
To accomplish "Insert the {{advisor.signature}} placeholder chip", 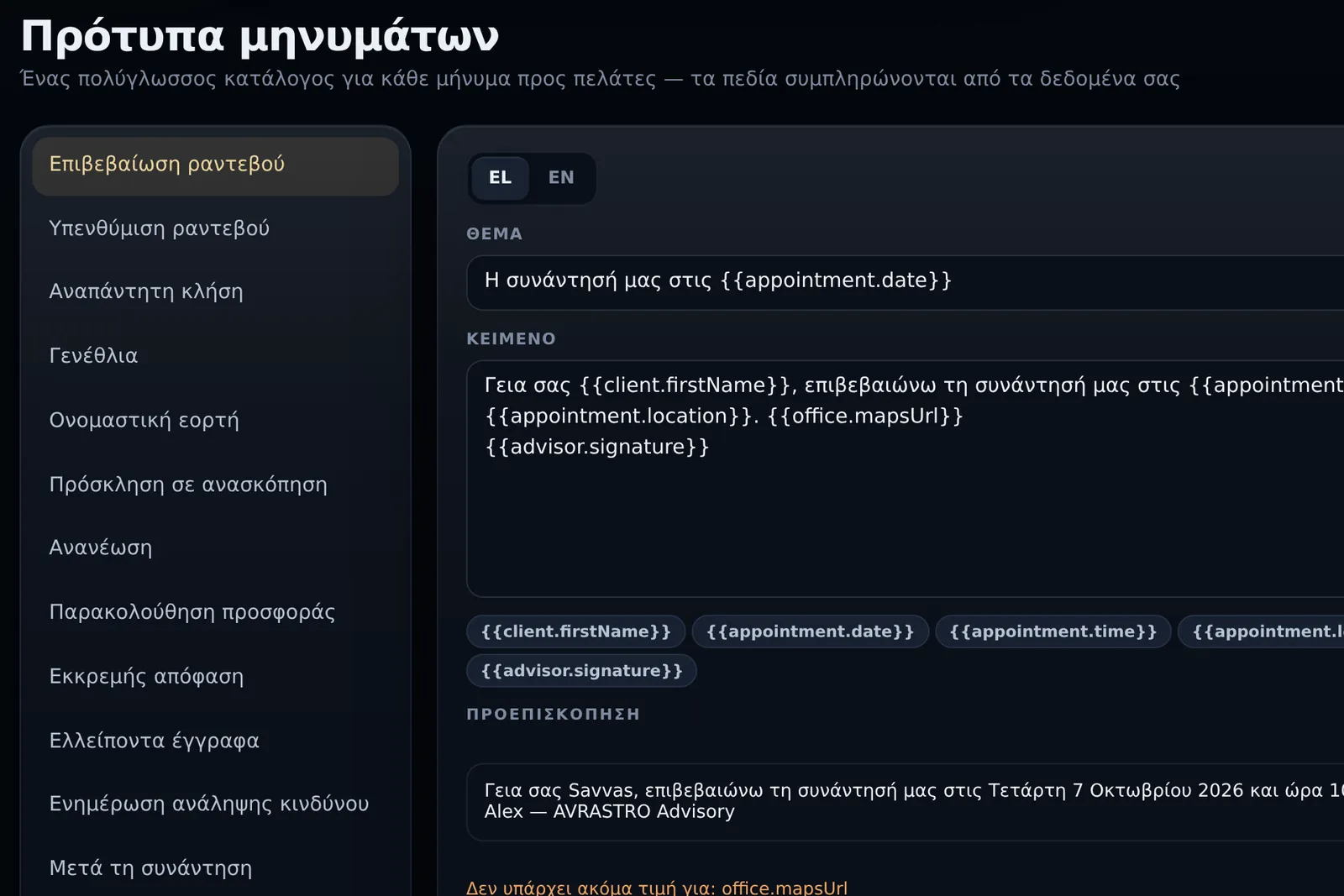I will [x=581, y=671].
